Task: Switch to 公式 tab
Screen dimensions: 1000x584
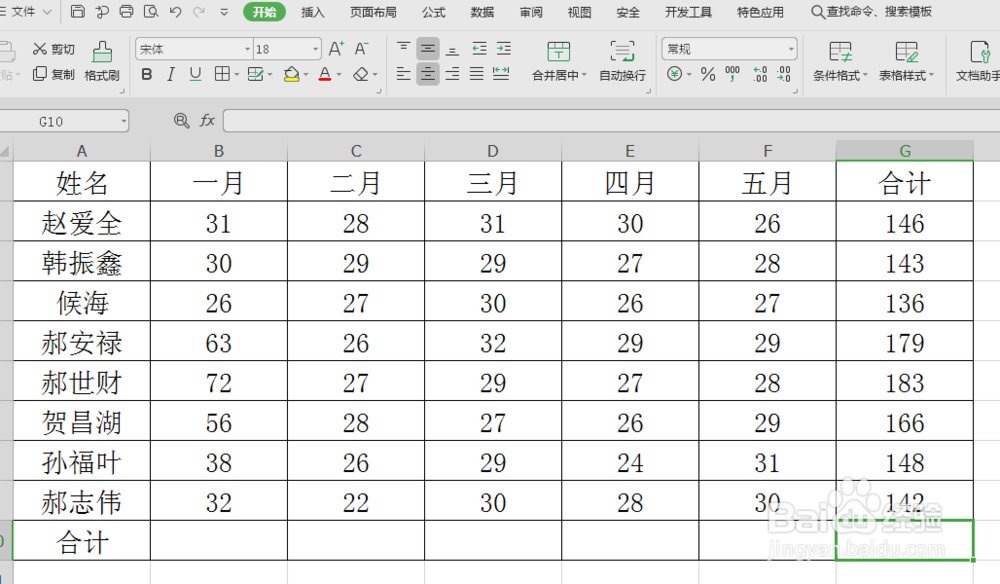Action: tap(434, 12)
